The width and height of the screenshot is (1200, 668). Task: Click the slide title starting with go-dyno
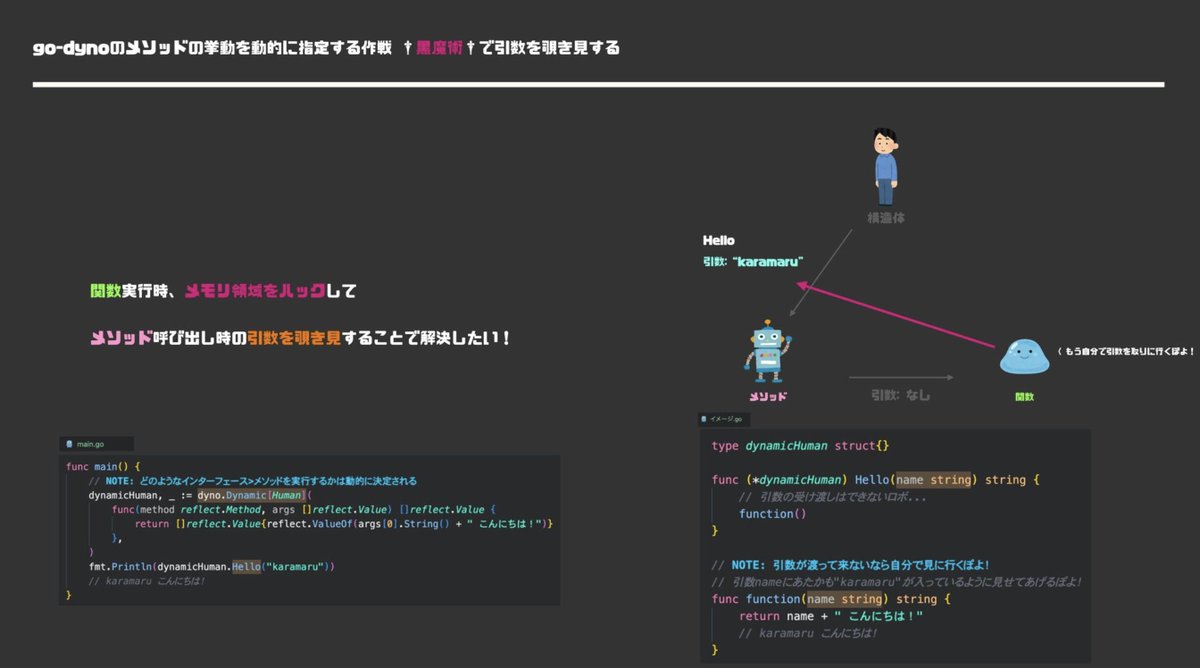(x=326, y=47)
